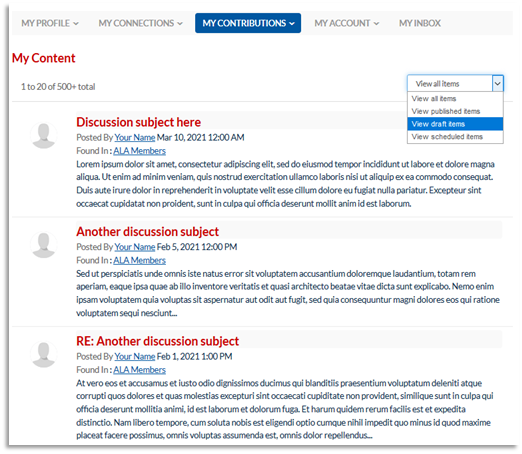The height and width of the screenshot is (454, 522).
Task: Open the 'Another discussion subject' post
Action: (x=147, y=232)
